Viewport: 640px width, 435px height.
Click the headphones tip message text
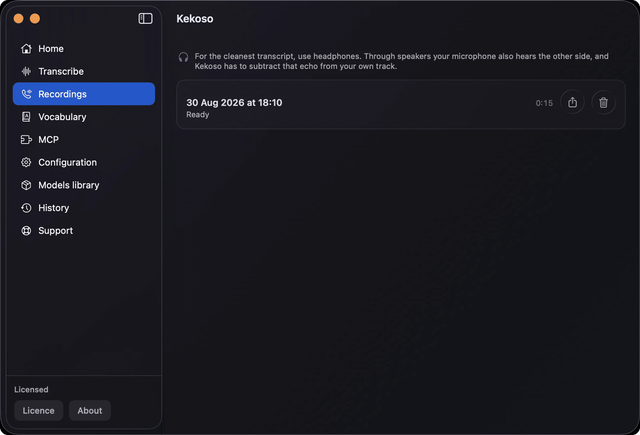401,61
